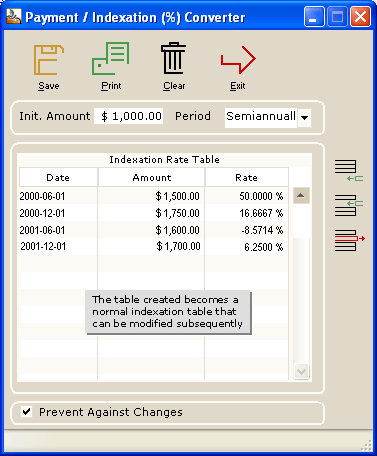Click the insert row in middle icon

349,205
